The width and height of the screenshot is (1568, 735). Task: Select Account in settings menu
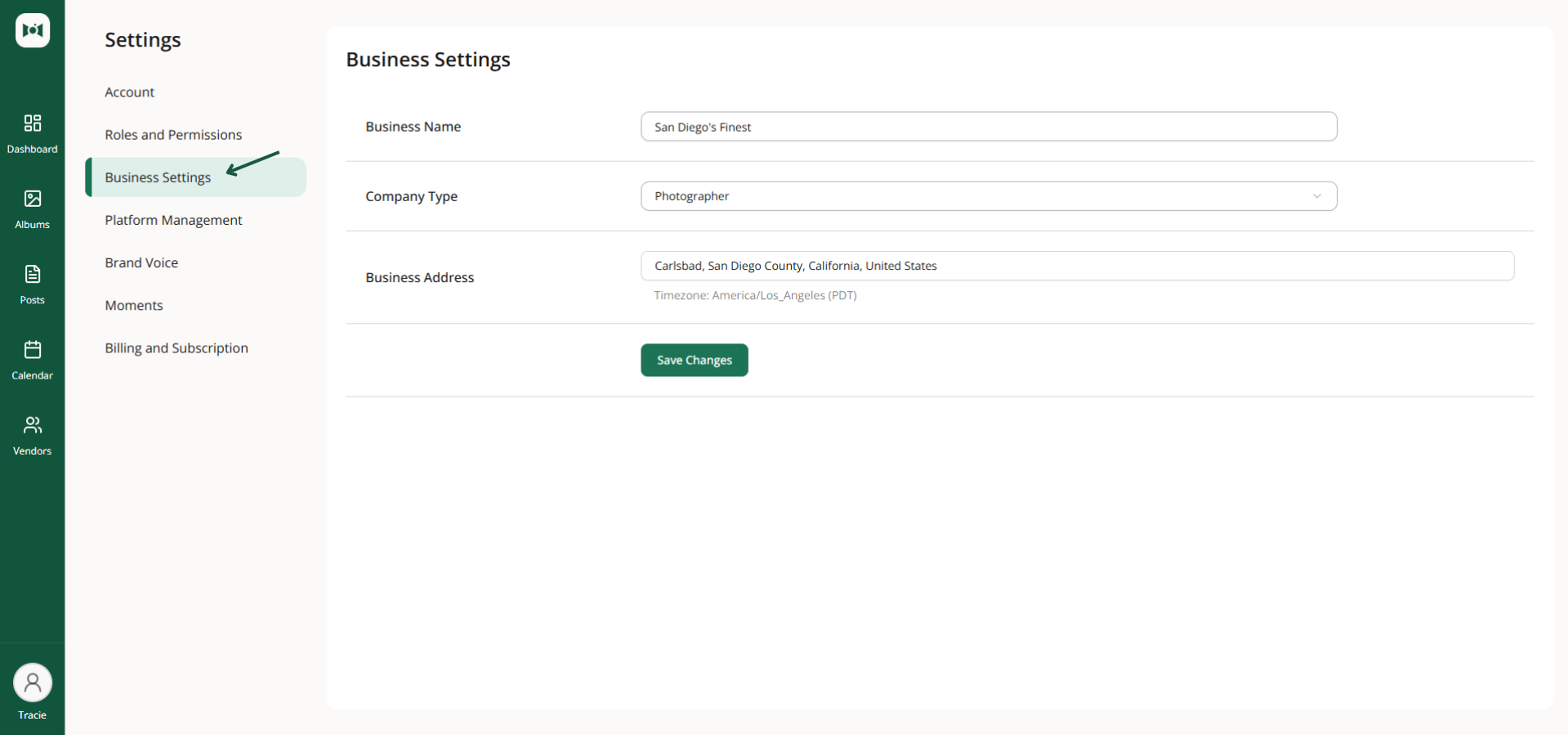pos(129,92)
